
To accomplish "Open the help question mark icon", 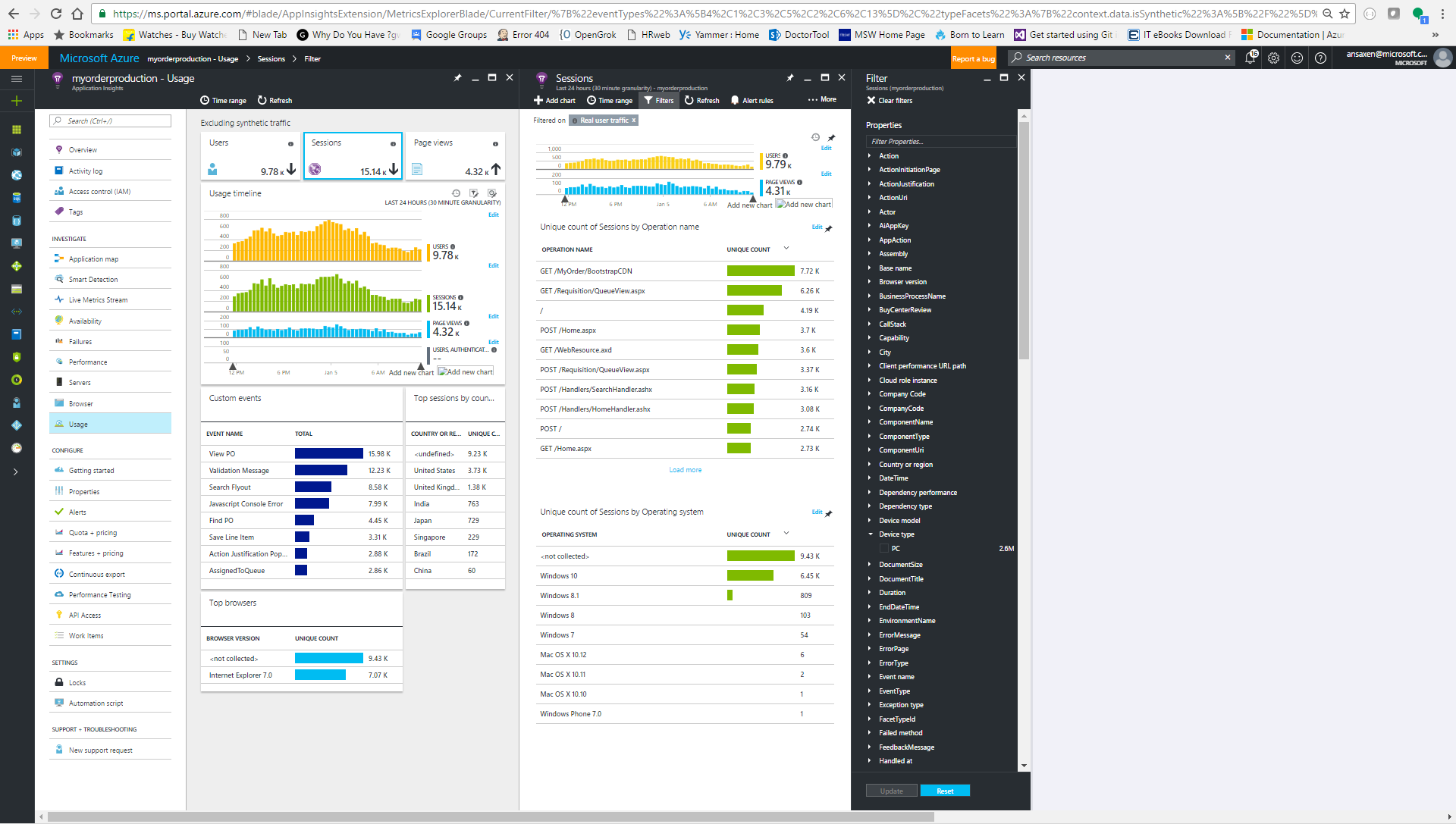I will coord(1320,58).
